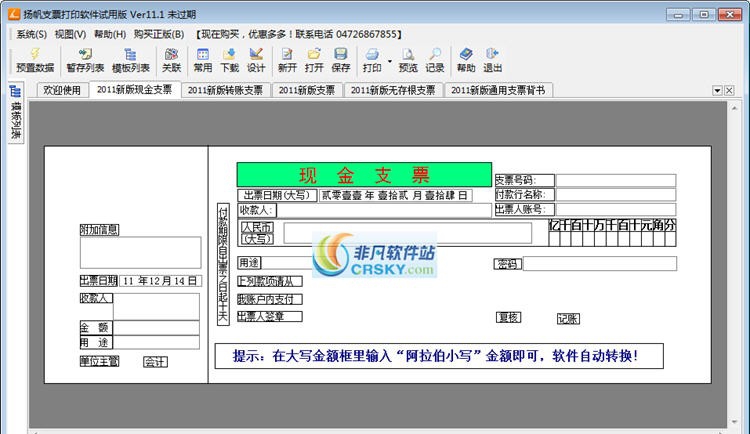Click the 付款行名称 input field

pos(616,195)
